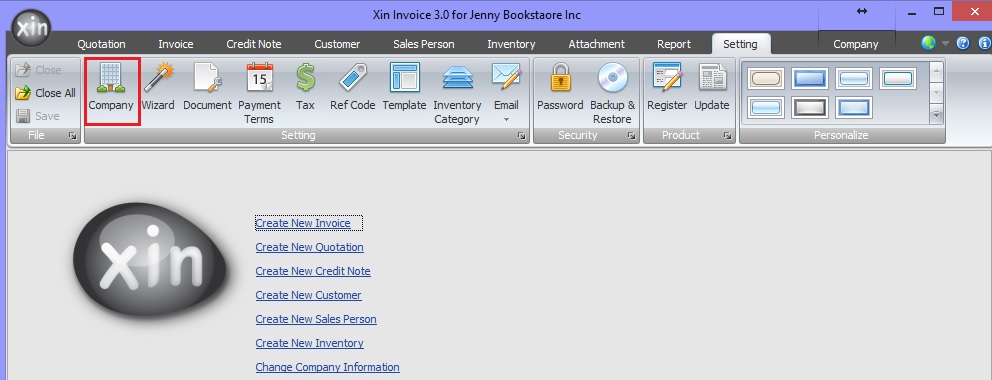Screen dimensions: 992x380
Task: Click the Create New Sales Person link
Action: tap(316, 319)
